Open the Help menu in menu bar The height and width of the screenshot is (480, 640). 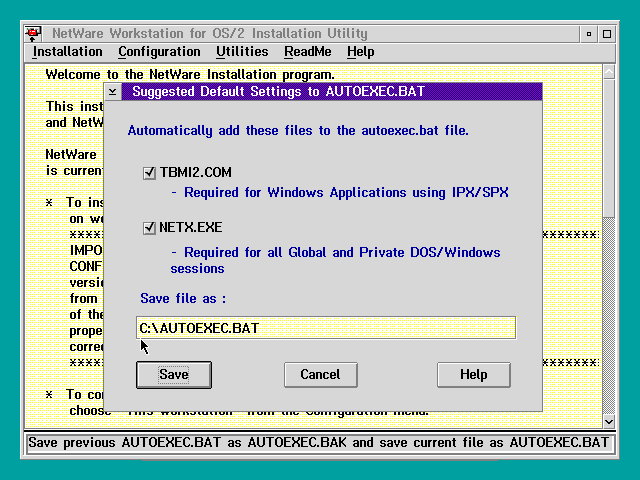[360, 52]
